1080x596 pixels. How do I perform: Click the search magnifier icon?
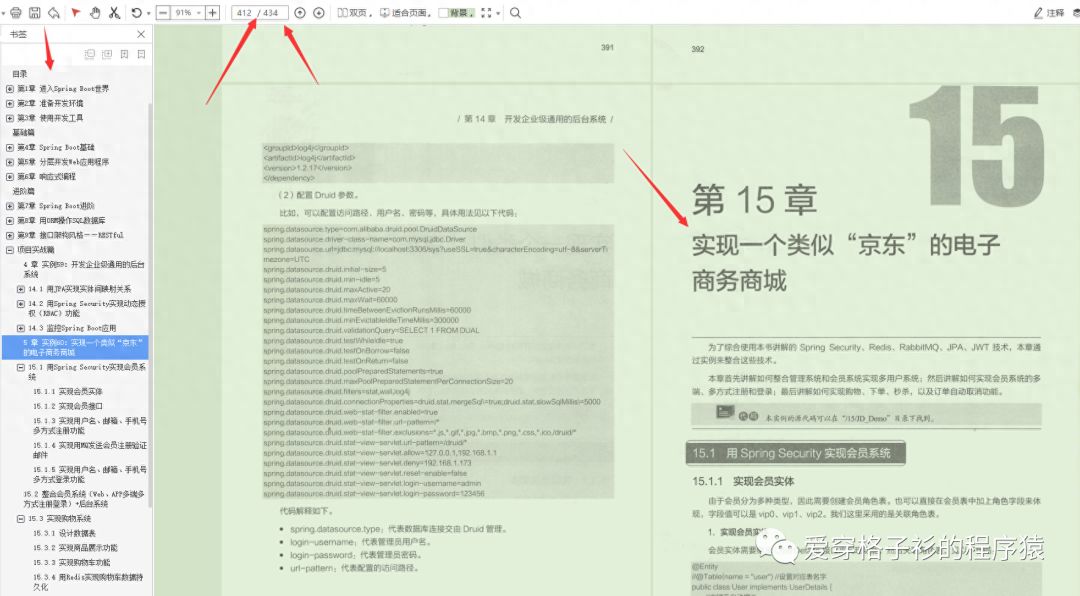(515, 12)
